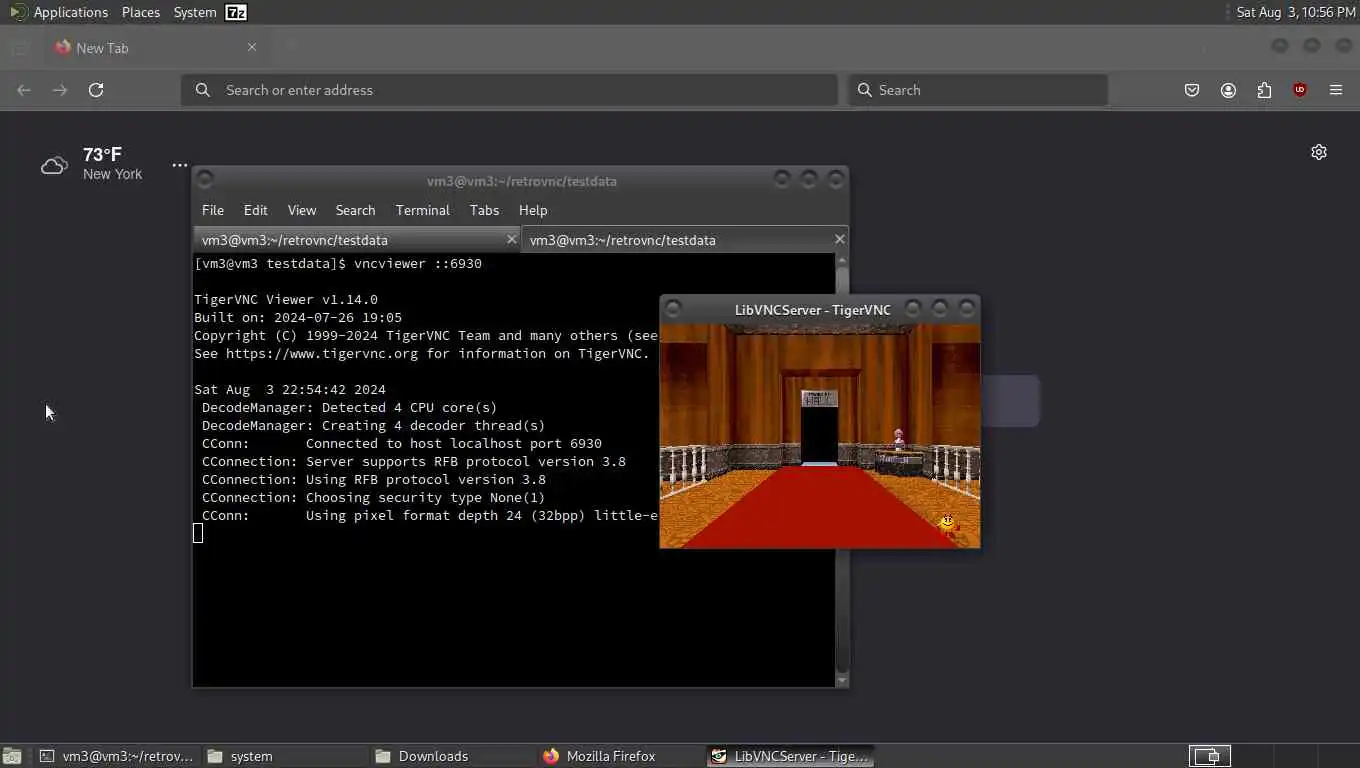This screenshot has height=768, width=1360.
Task: Open the terminal Tabs menu
Action: 484,210
